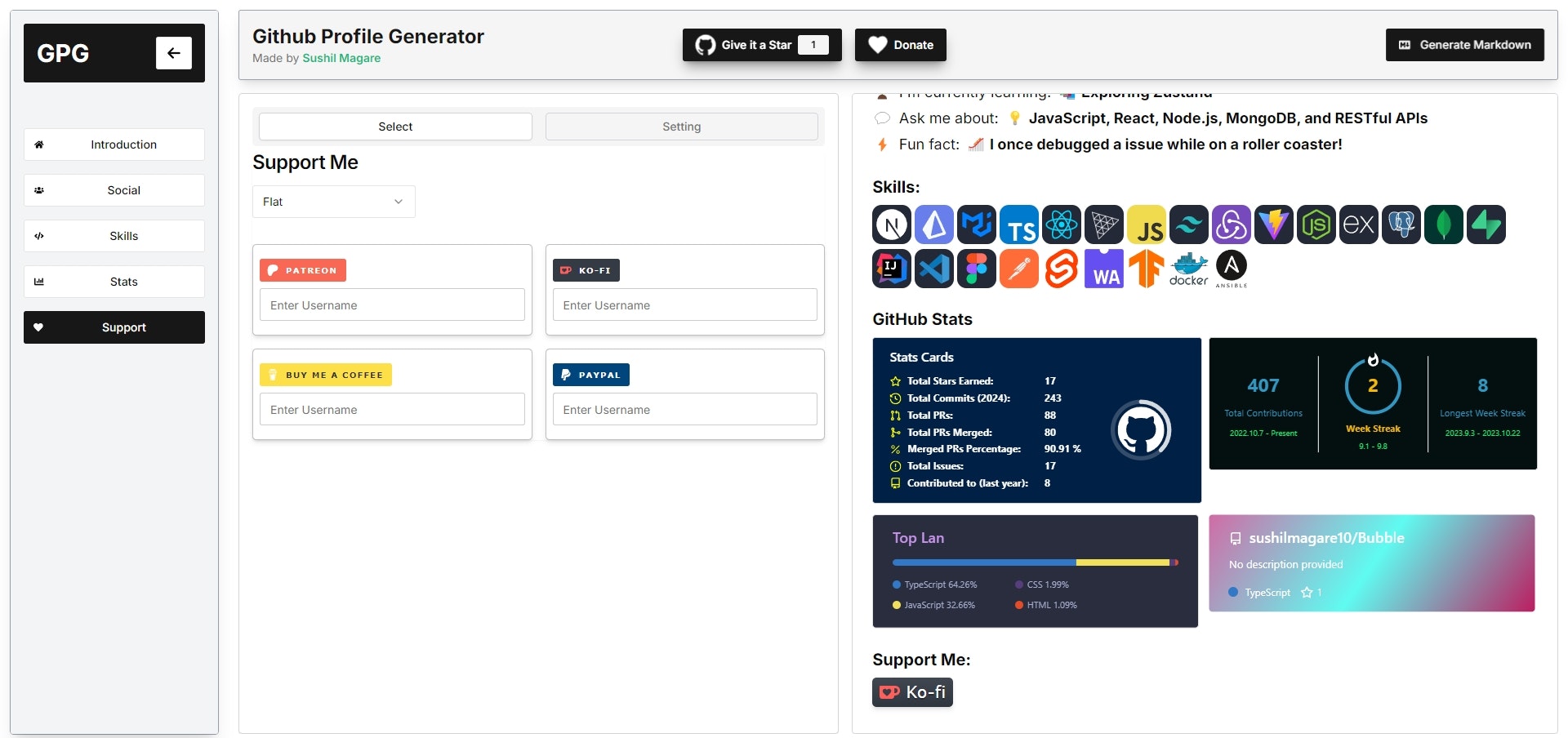Open the Sushil Magare author link
This screenshot has width=1568, height=738.
[x=341, y=58]
